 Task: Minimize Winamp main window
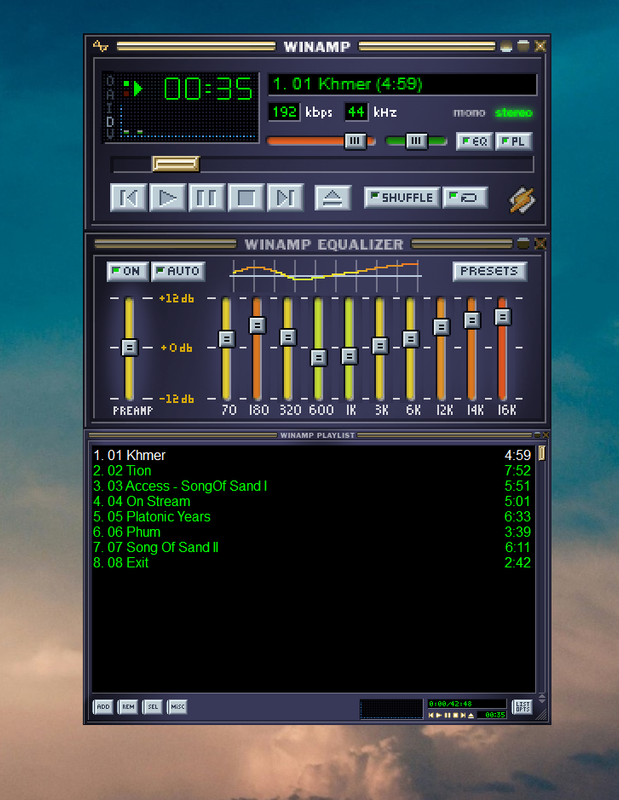506,46
